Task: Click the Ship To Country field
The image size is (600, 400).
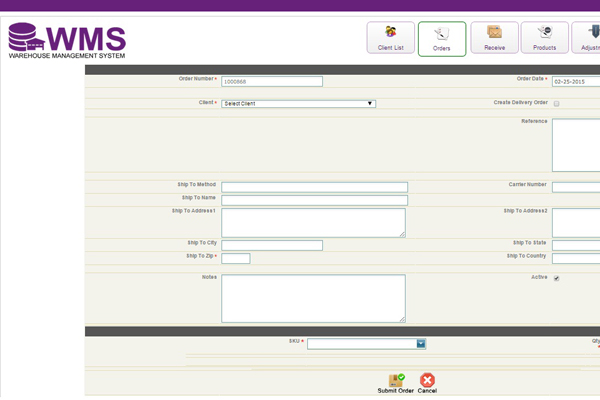Action: 576,258
